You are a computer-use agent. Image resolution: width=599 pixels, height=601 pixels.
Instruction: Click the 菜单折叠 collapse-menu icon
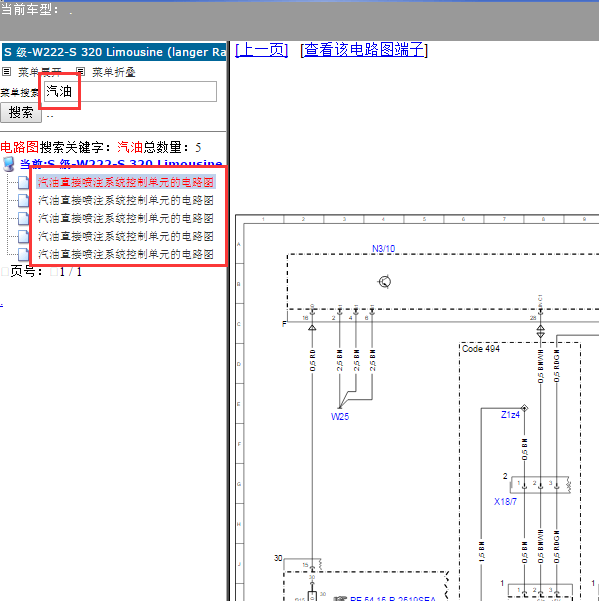(x=80, y=72)
